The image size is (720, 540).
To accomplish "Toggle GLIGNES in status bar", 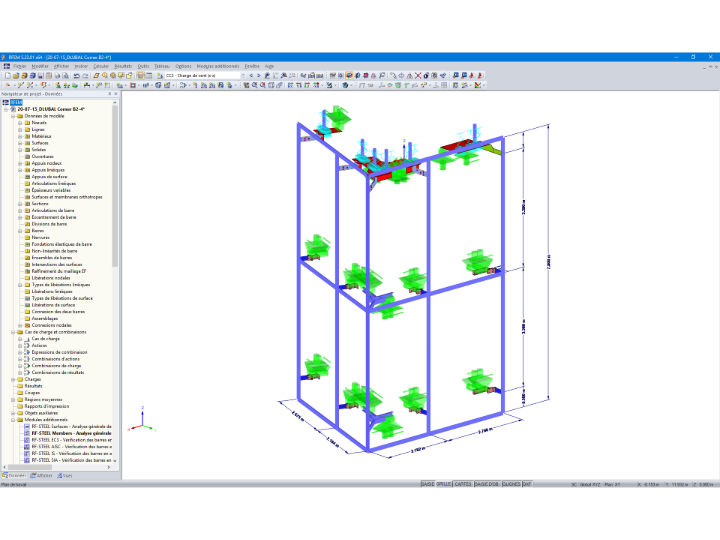I will pos(511,484).
